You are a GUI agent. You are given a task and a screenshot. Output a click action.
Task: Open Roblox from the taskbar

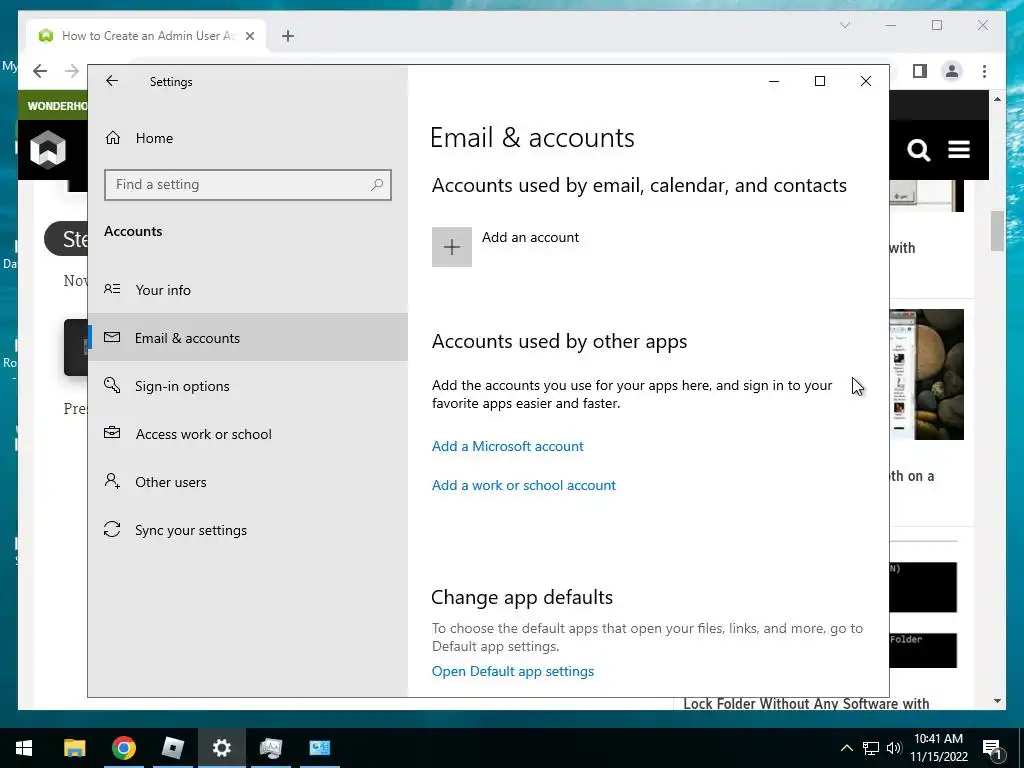172,748
